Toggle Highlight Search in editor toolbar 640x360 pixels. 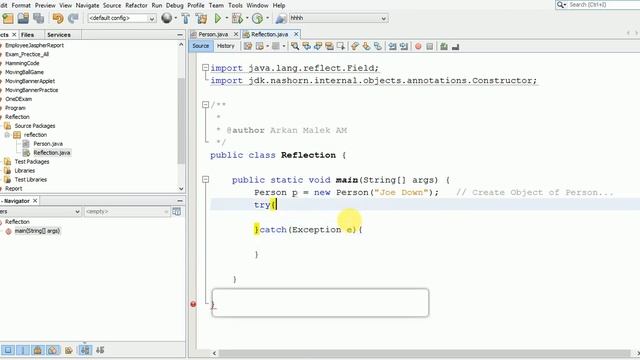(329, 47)
